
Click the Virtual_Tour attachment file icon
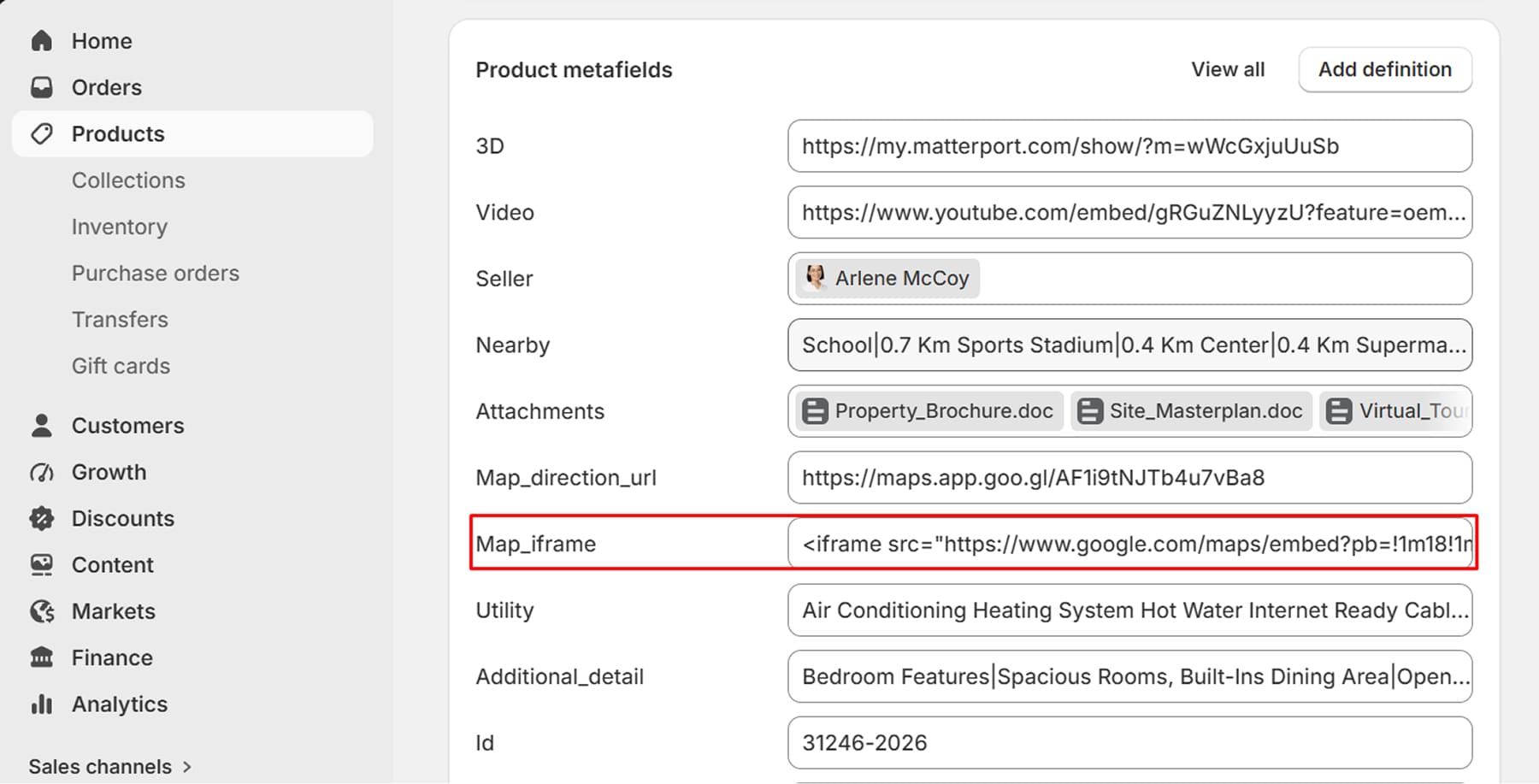(x=1339, y=411)
